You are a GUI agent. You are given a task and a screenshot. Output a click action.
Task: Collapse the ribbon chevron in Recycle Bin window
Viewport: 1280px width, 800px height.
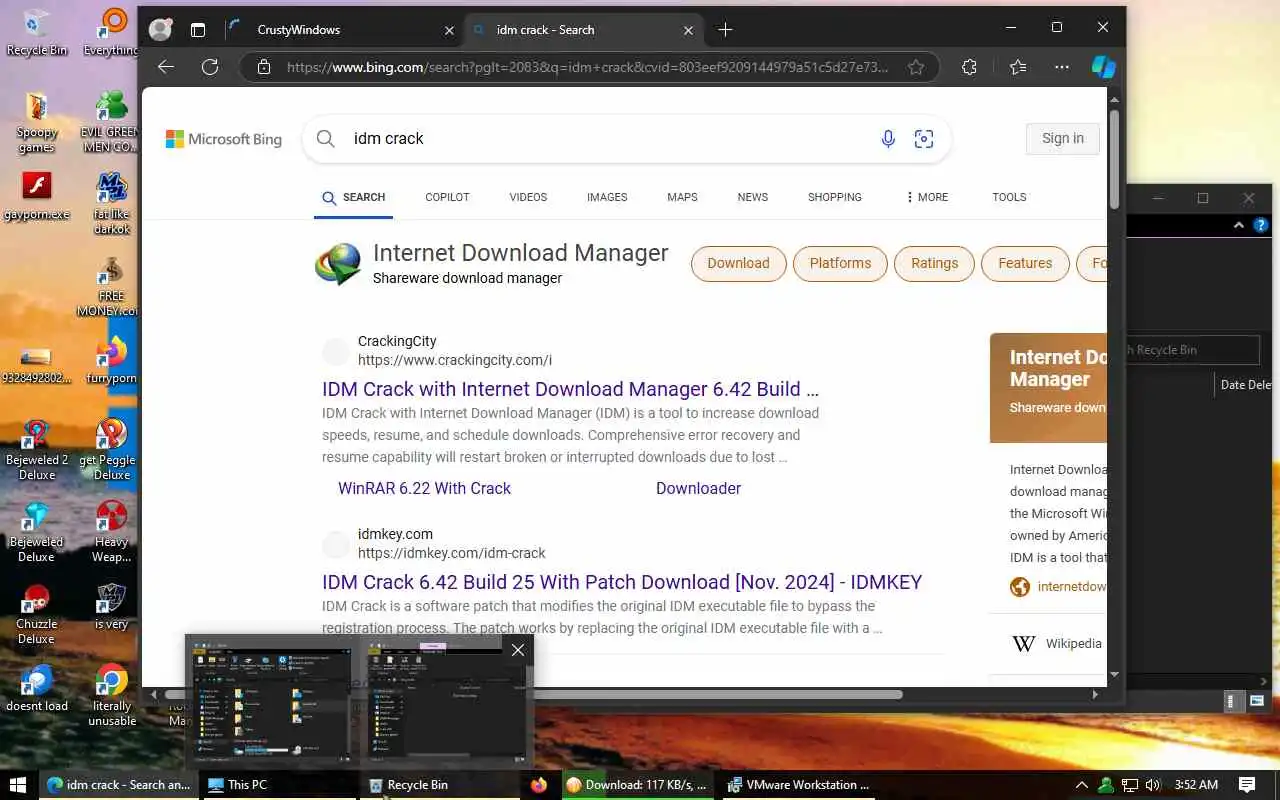pyautogui.click(x=1239, y=226)
